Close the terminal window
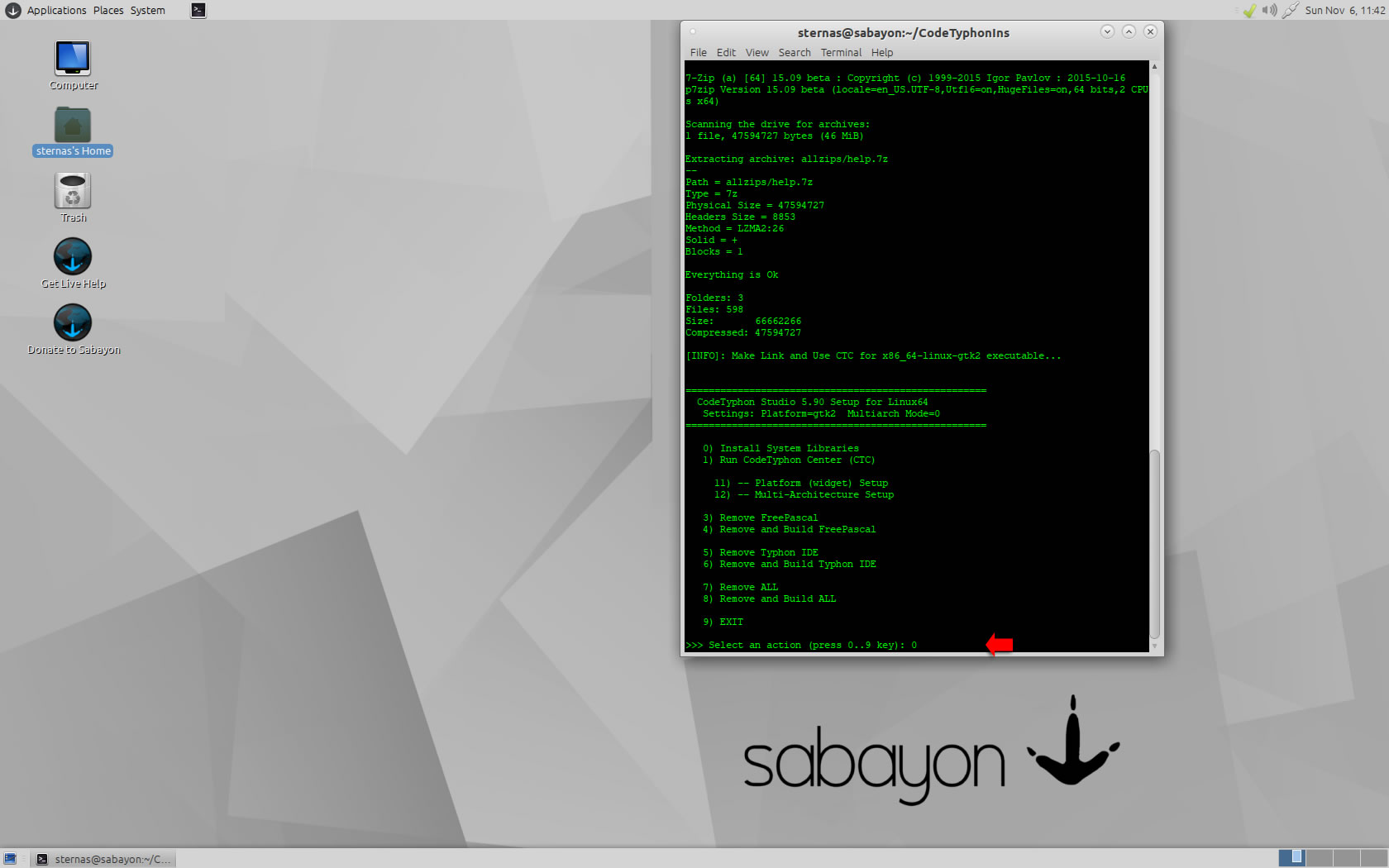Screen dimensions: 1389x868 pyautogui.click(x=1150, y=31)
